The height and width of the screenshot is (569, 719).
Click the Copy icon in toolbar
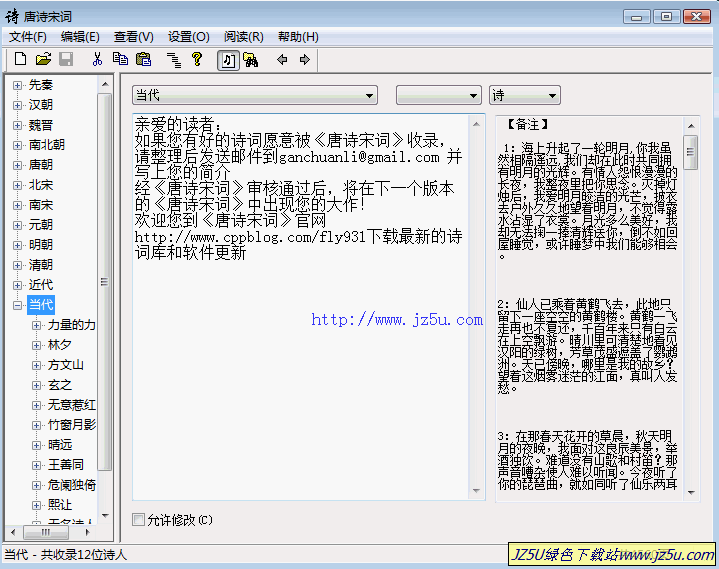coord(120,60)
